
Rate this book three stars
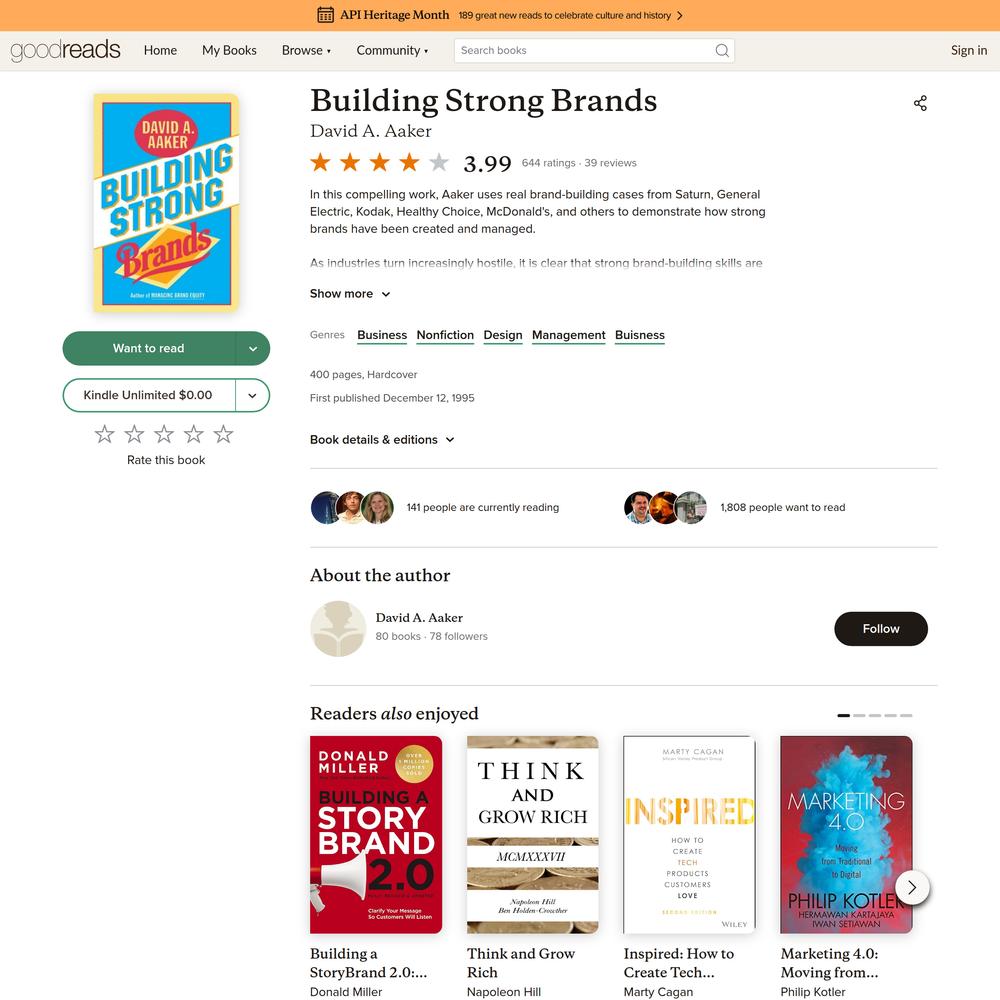(164, 434)
